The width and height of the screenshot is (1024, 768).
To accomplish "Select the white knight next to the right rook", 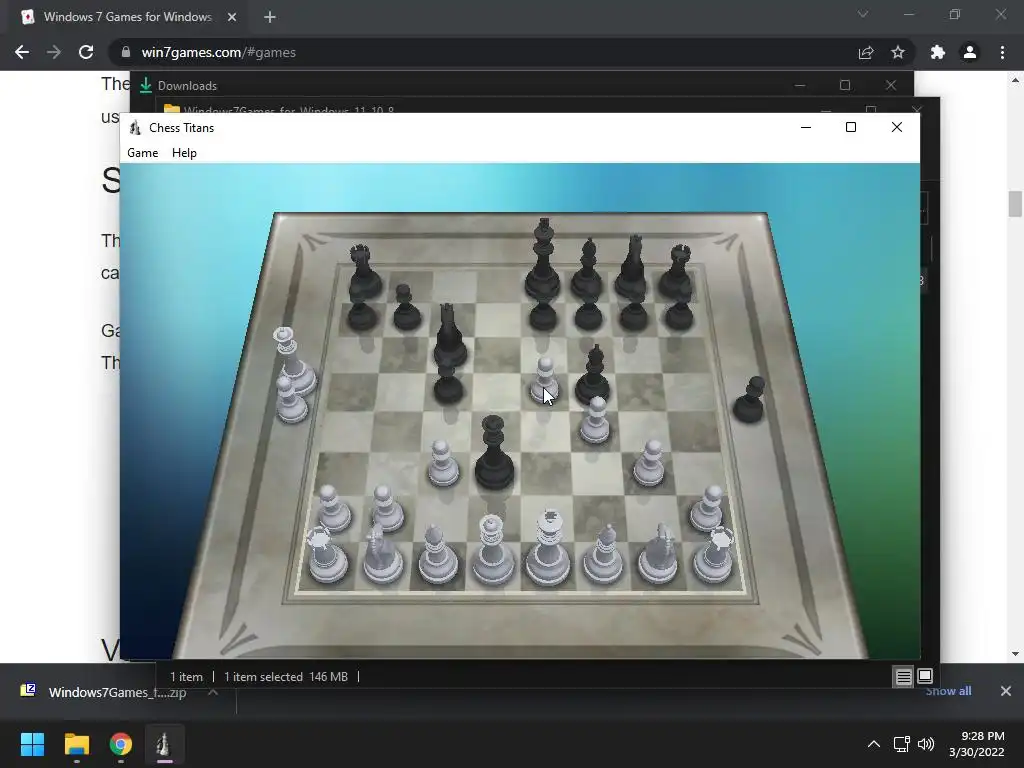I will [x=659, y=554].
